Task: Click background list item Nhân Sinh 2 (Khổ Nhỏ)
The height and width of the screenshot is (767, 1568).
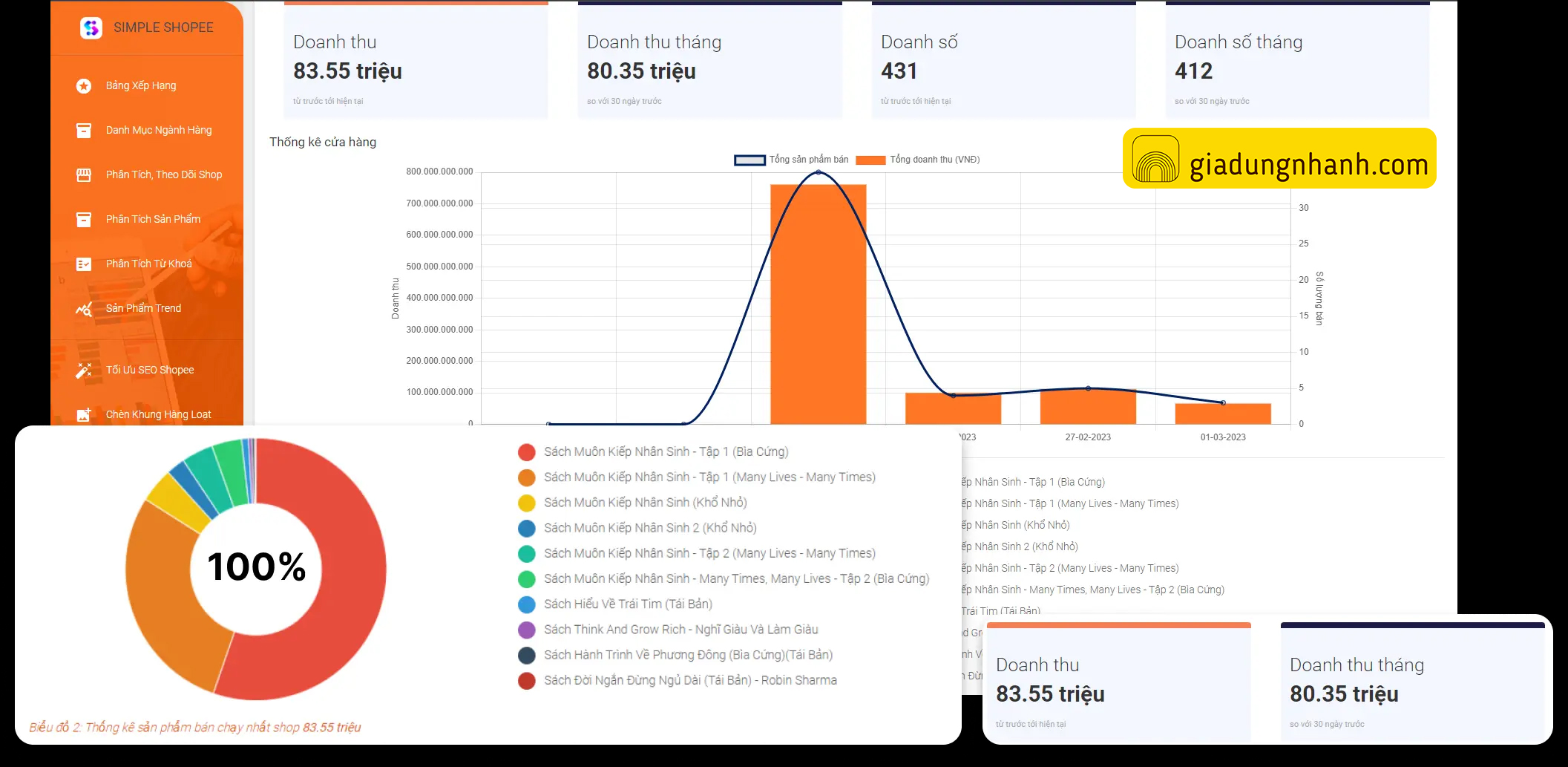Action: point(1020,546)
